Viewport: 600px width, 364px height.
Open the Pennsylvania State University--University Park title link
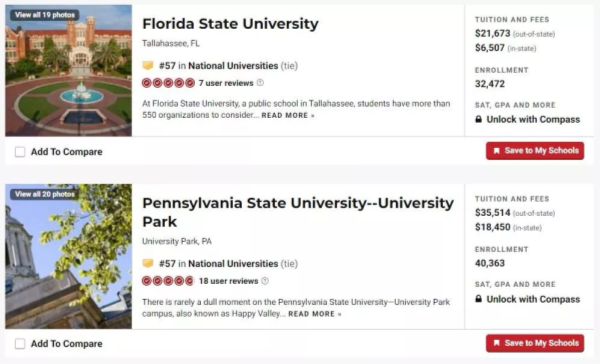pos(298,212)
